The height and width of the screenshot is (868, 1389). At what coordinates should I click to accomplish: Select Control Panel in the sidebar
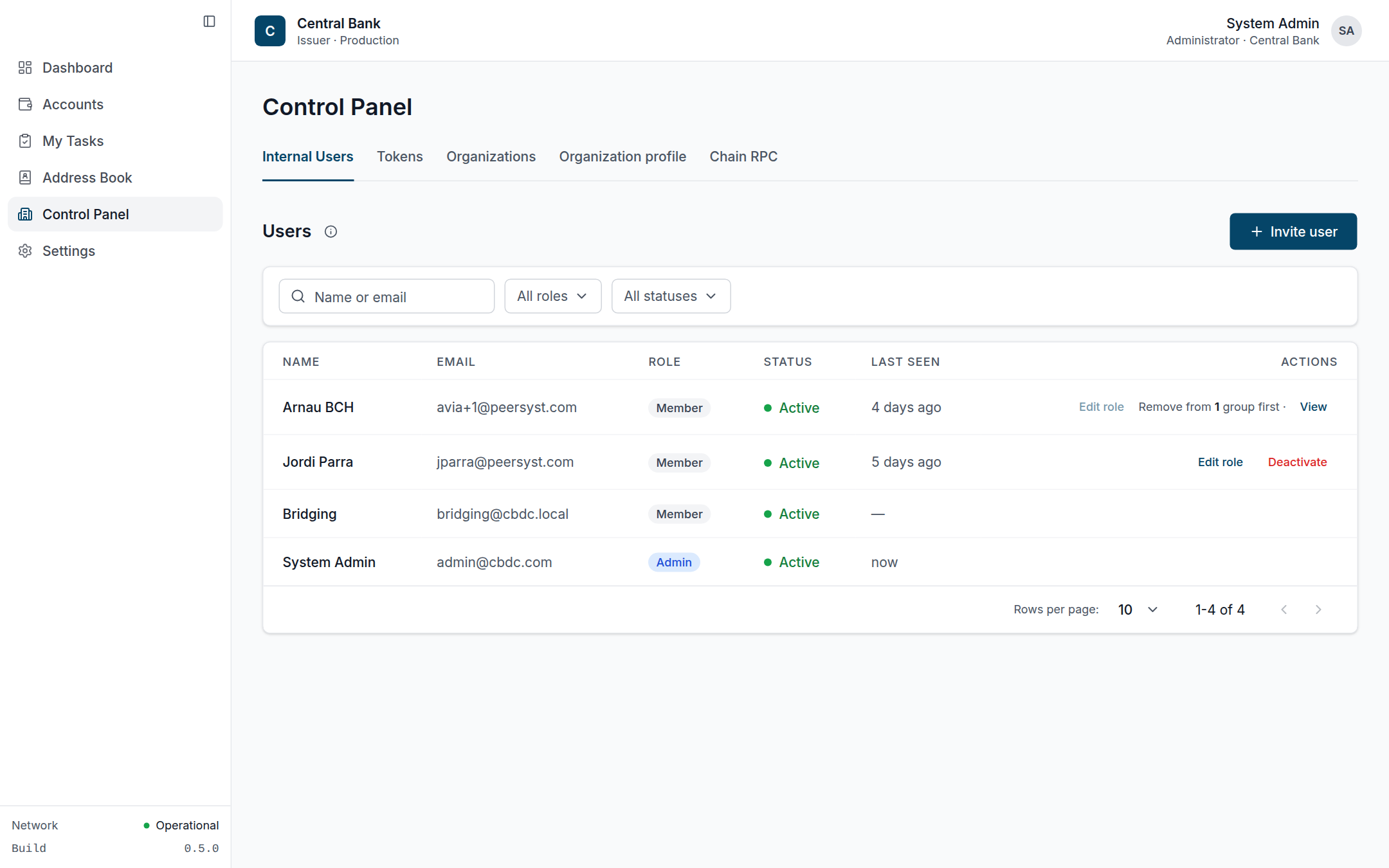[115, 214]
